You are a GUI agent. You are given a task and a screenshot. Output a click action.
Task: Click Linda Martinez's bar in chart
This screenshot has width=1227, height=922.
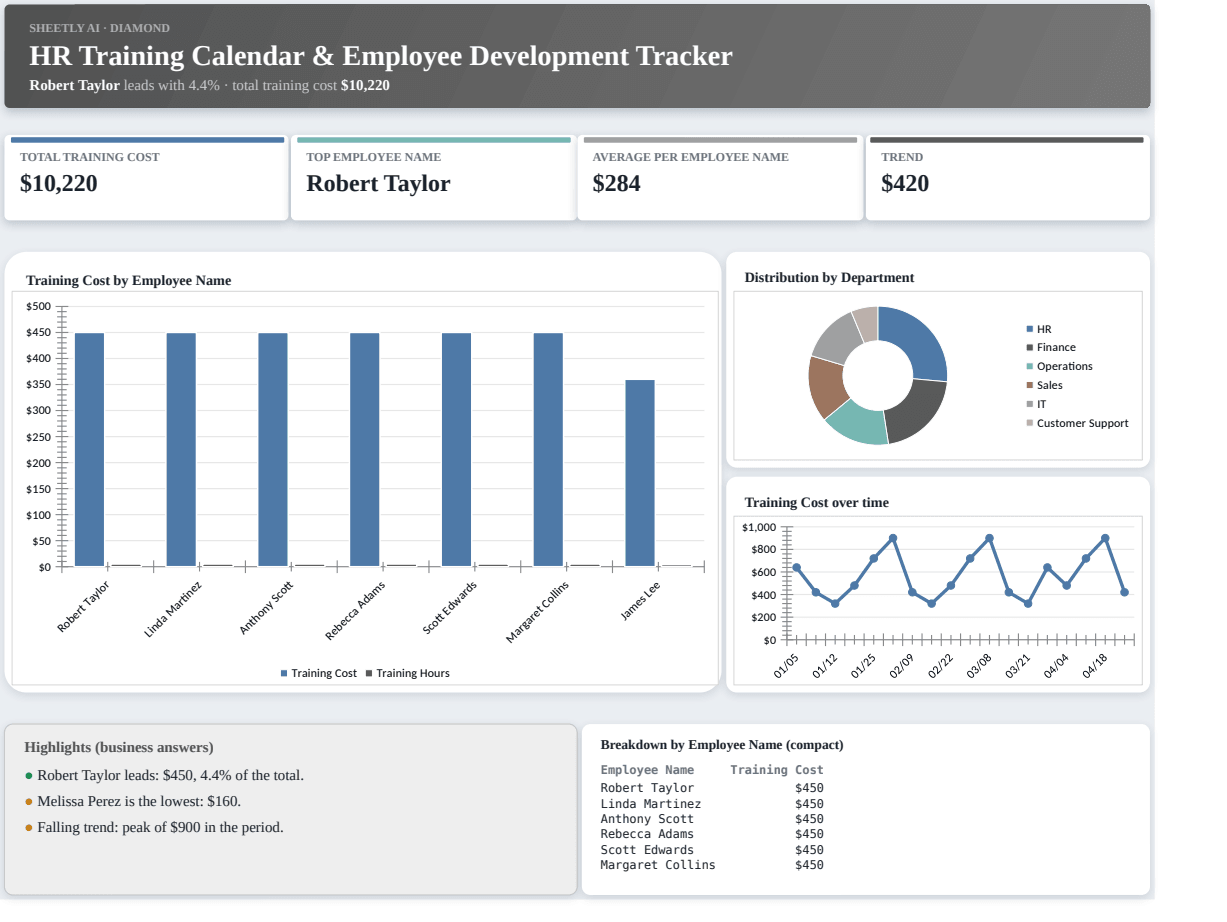coord(181,450)
